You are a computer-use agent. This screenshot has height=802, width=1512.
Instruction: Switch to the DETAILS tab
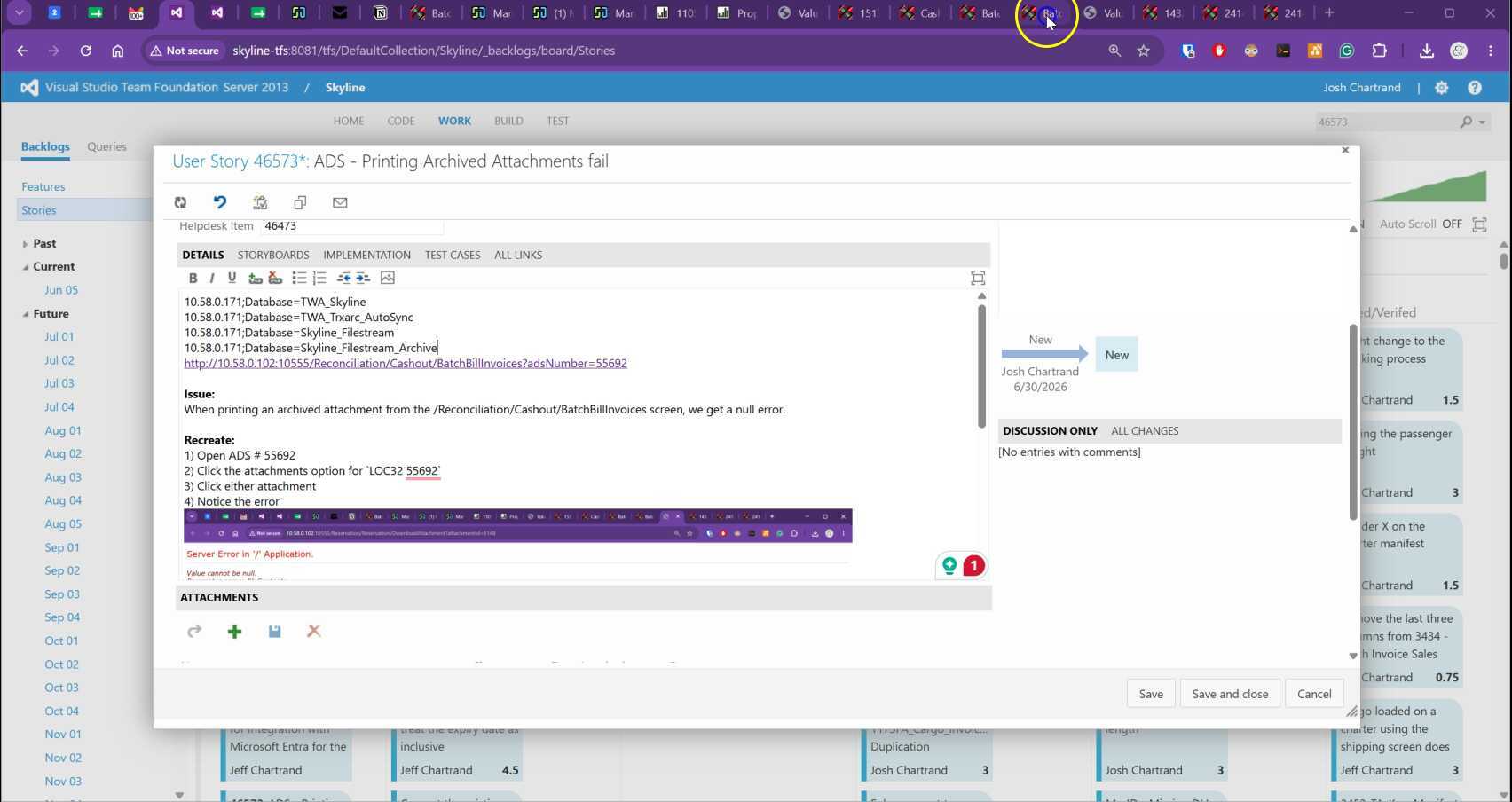[x=203, y=256]
